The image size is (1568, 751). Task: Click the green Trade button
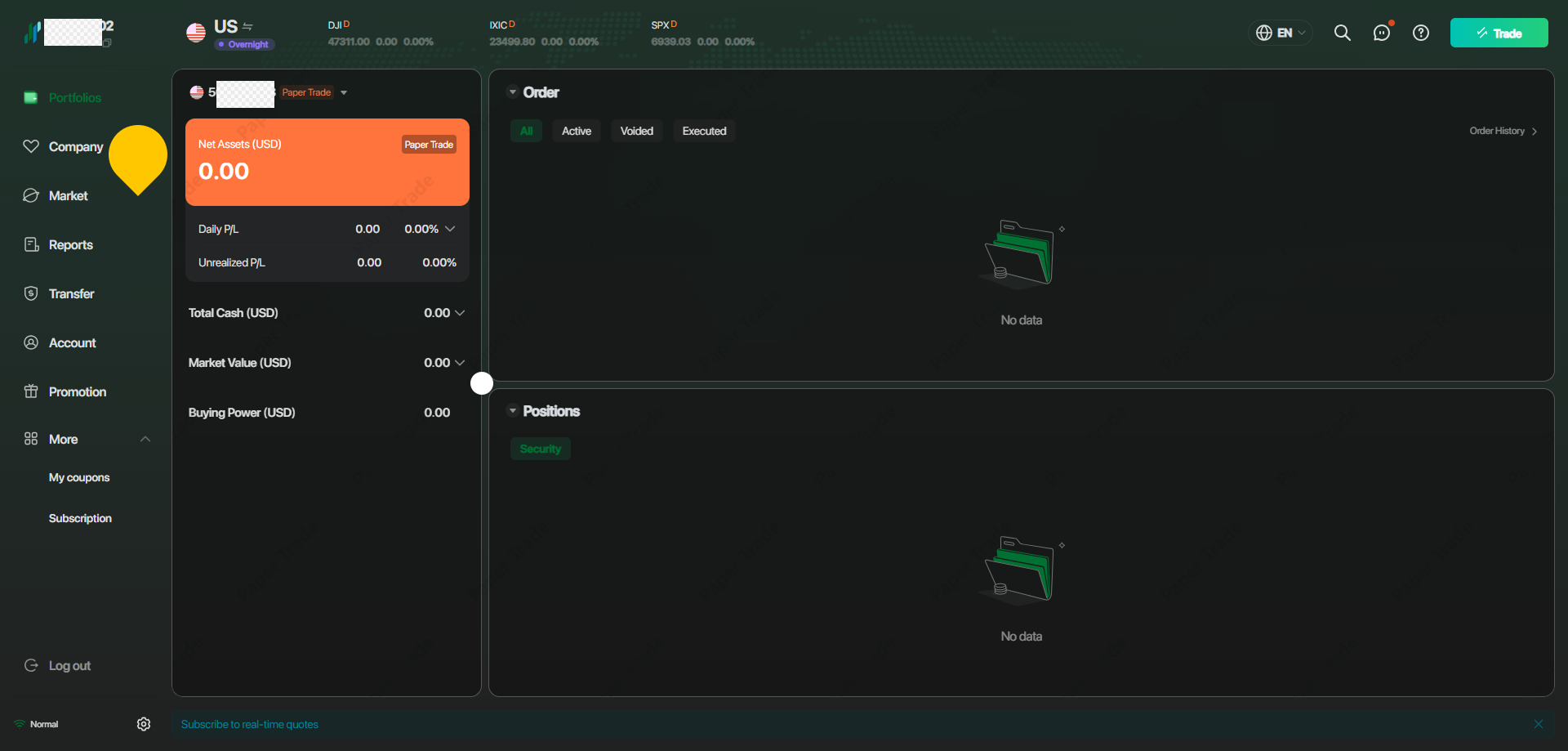pos(1499,33)
